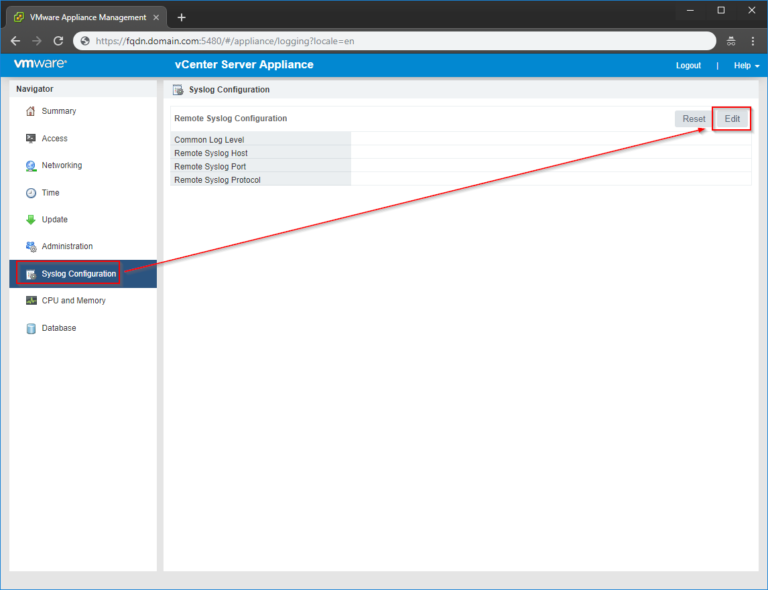768x590 pixels.
Task: Select Syslog Configuration in the Navigator
Action: tap(78, 274)
